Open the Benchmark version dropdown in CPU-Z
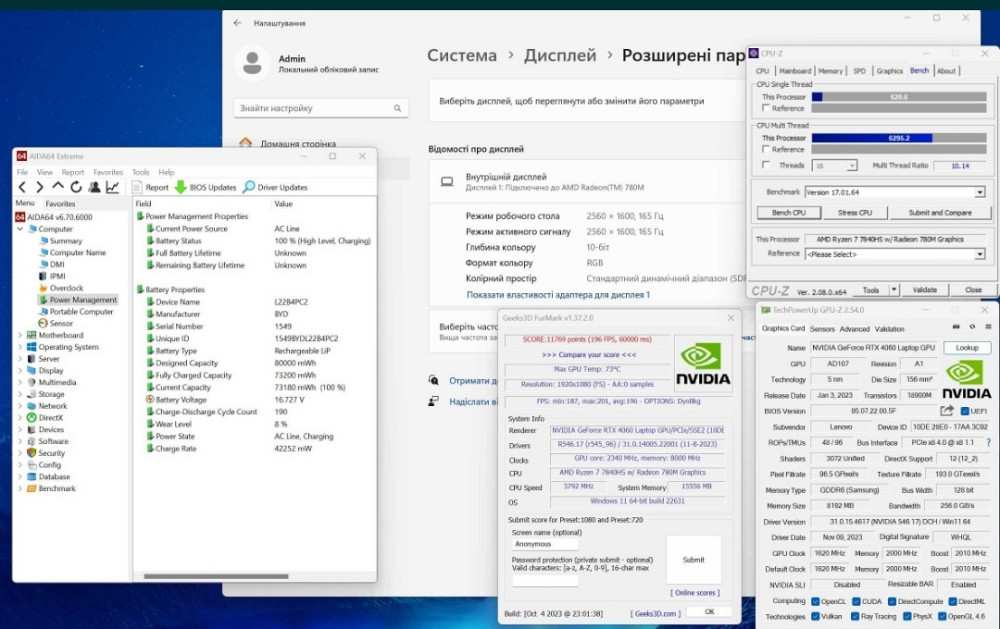This screenshot has height=629, width=1000. [x=979, y=192]
